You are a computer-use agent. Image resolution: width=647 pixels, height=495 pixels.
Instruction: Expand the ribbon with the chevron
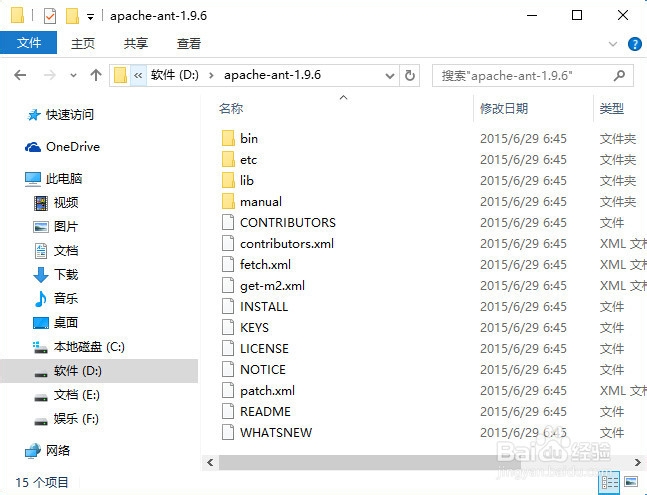point(613,44)
